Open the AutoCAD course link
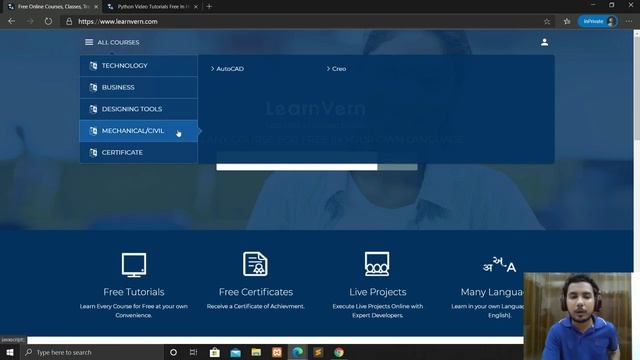This screenshot has height=360, width=640. (230, 69)
